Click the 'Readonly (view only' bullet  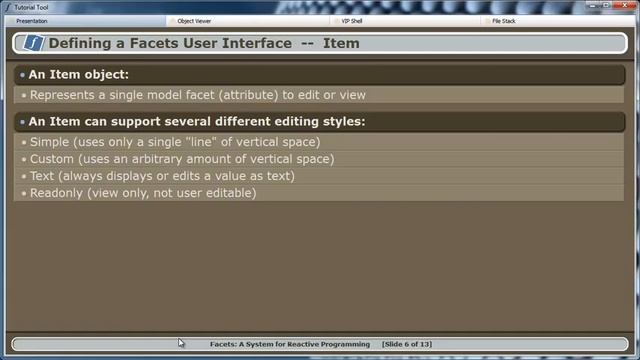[x=319, y=193]
